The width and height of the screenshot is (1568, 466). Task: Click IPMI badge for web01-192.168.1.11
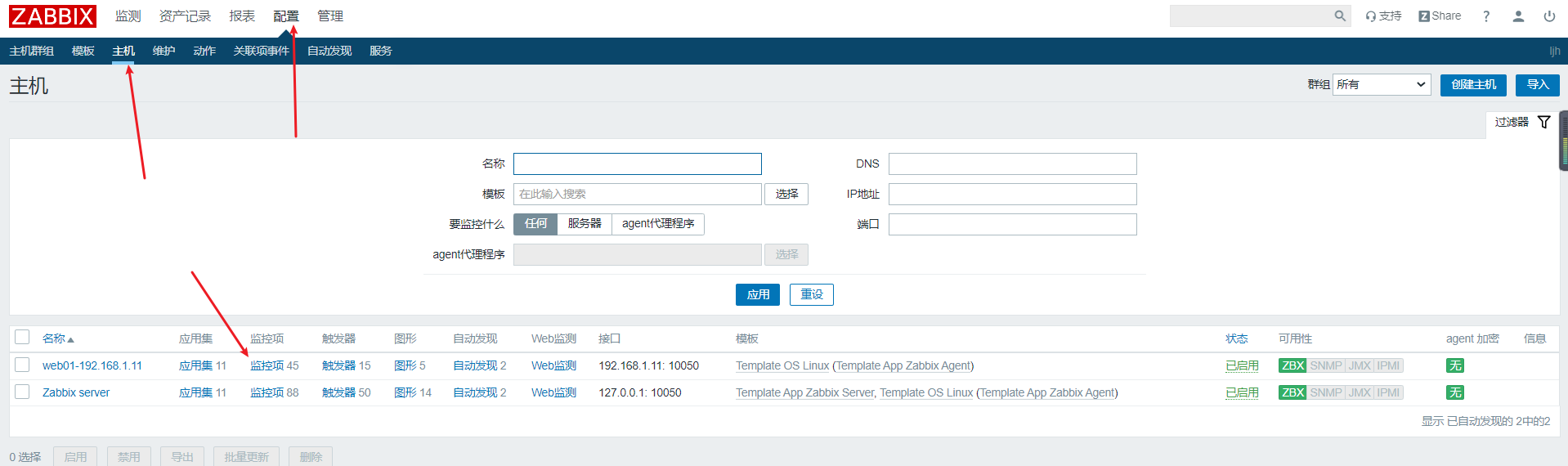pos(1388,365)
